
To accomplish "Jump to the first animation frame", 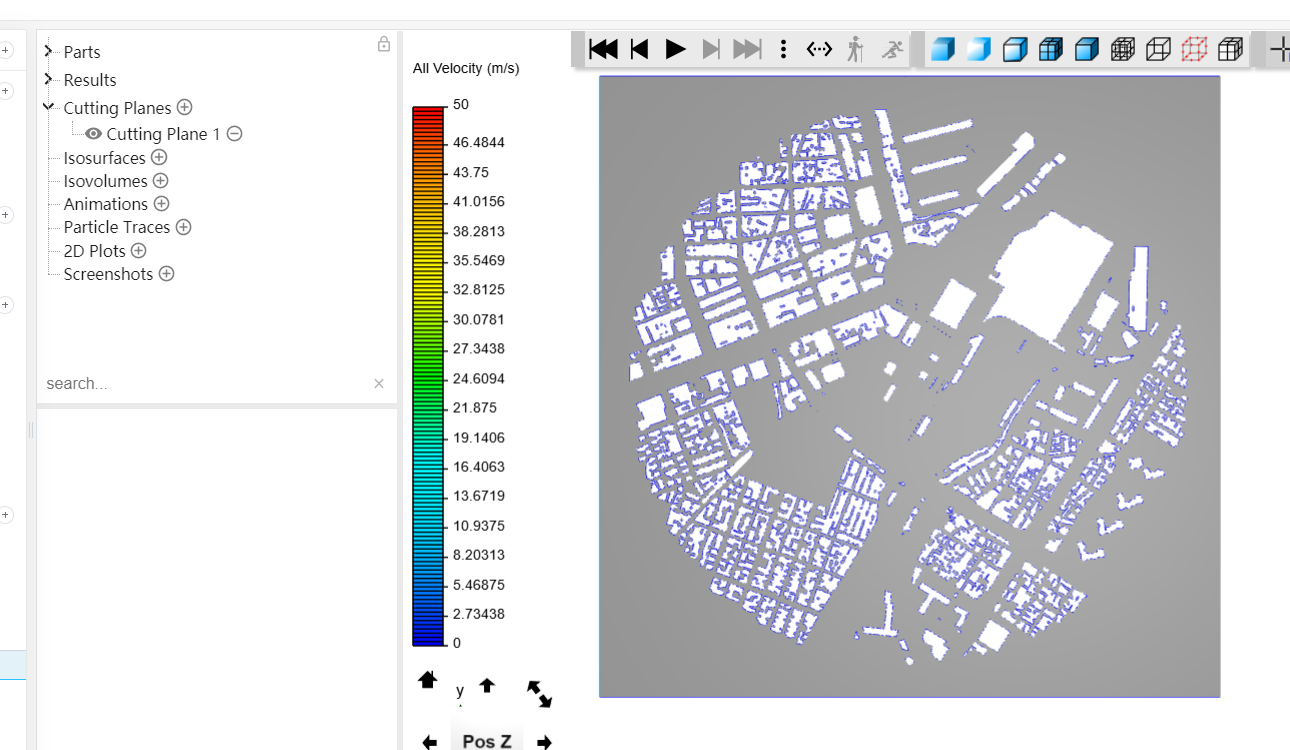I will [x=603, y=49].
